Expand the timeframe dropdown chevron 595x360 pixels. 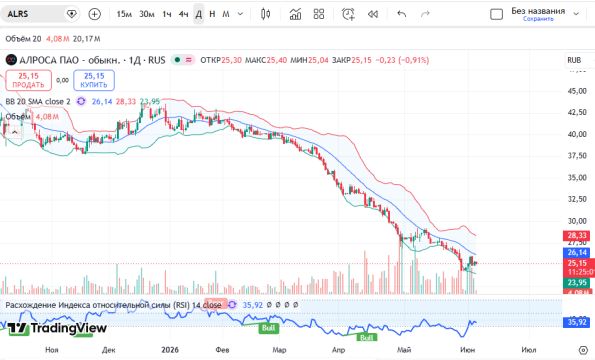click(x=240, y=14)
